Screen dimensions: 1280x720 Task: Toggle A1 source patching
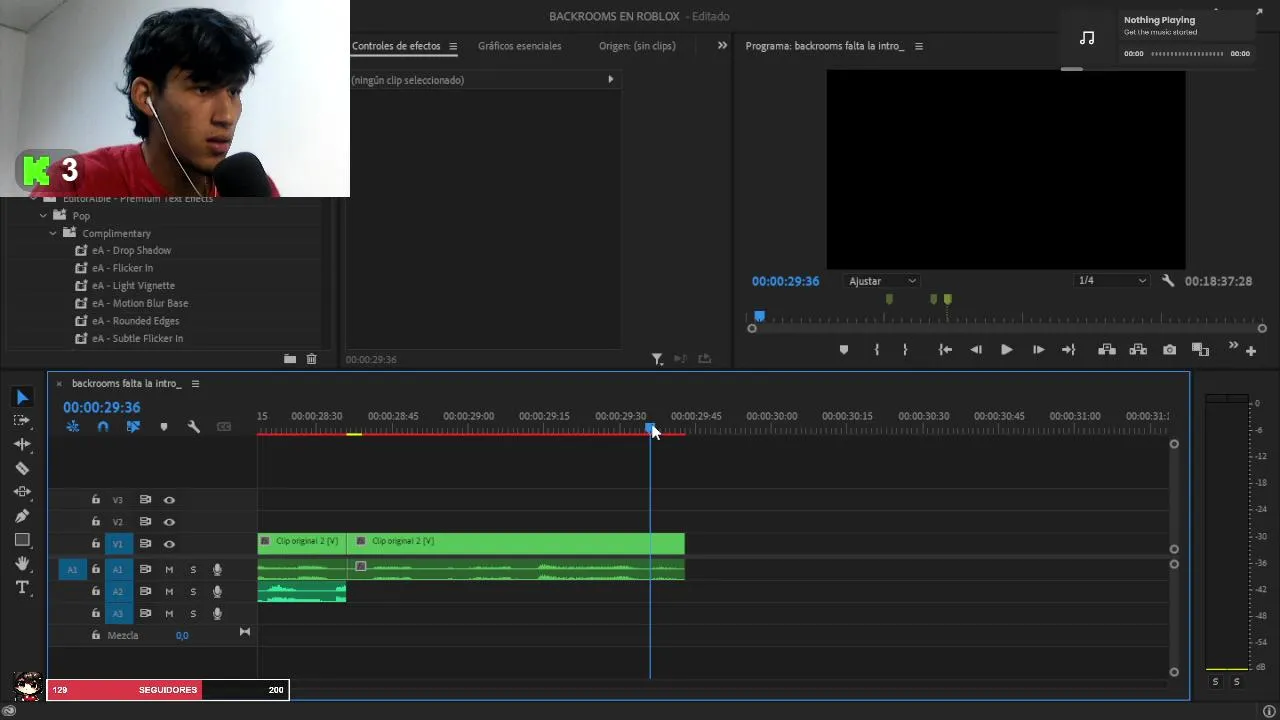[72, 570]
